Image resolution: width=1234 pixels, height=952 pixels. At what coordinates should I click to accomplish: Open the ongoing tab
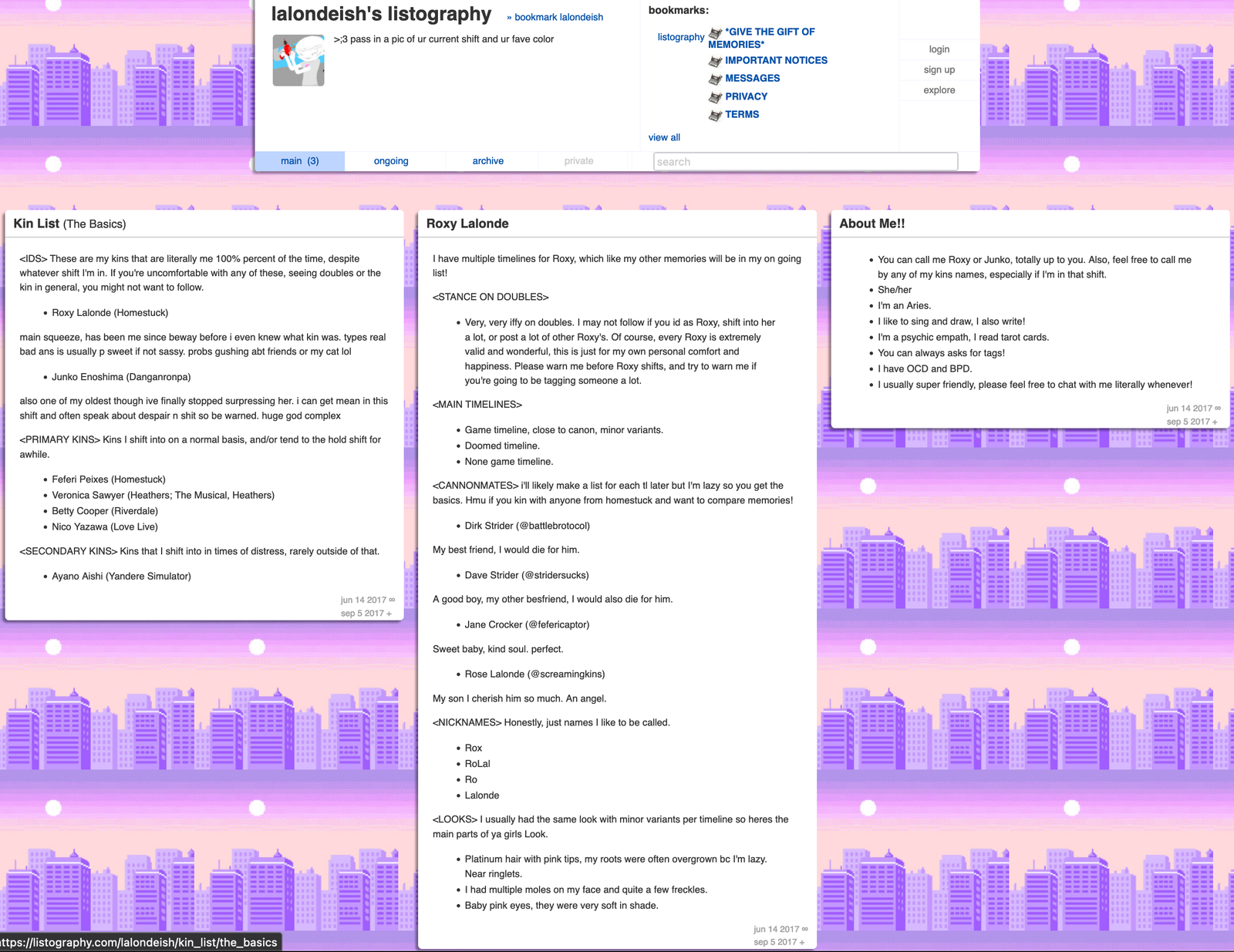click(x=391, y=161)
